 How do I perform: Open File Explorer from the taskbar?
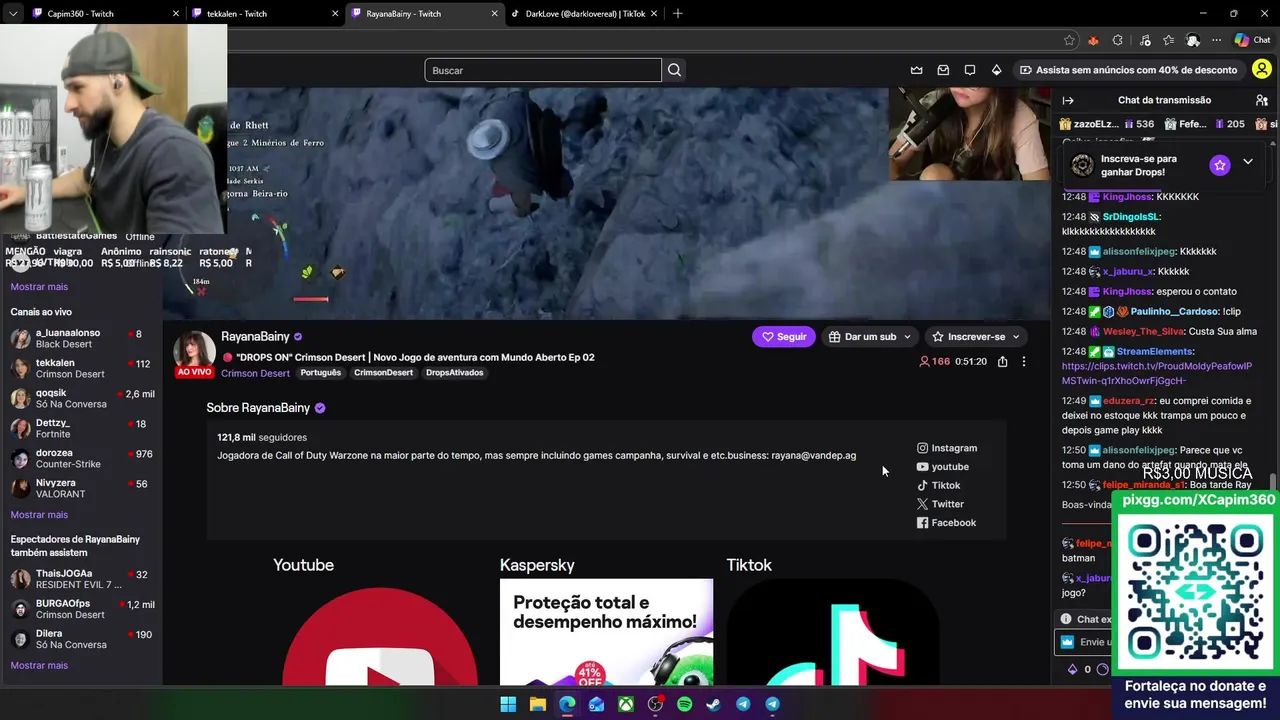click(537, 704)
